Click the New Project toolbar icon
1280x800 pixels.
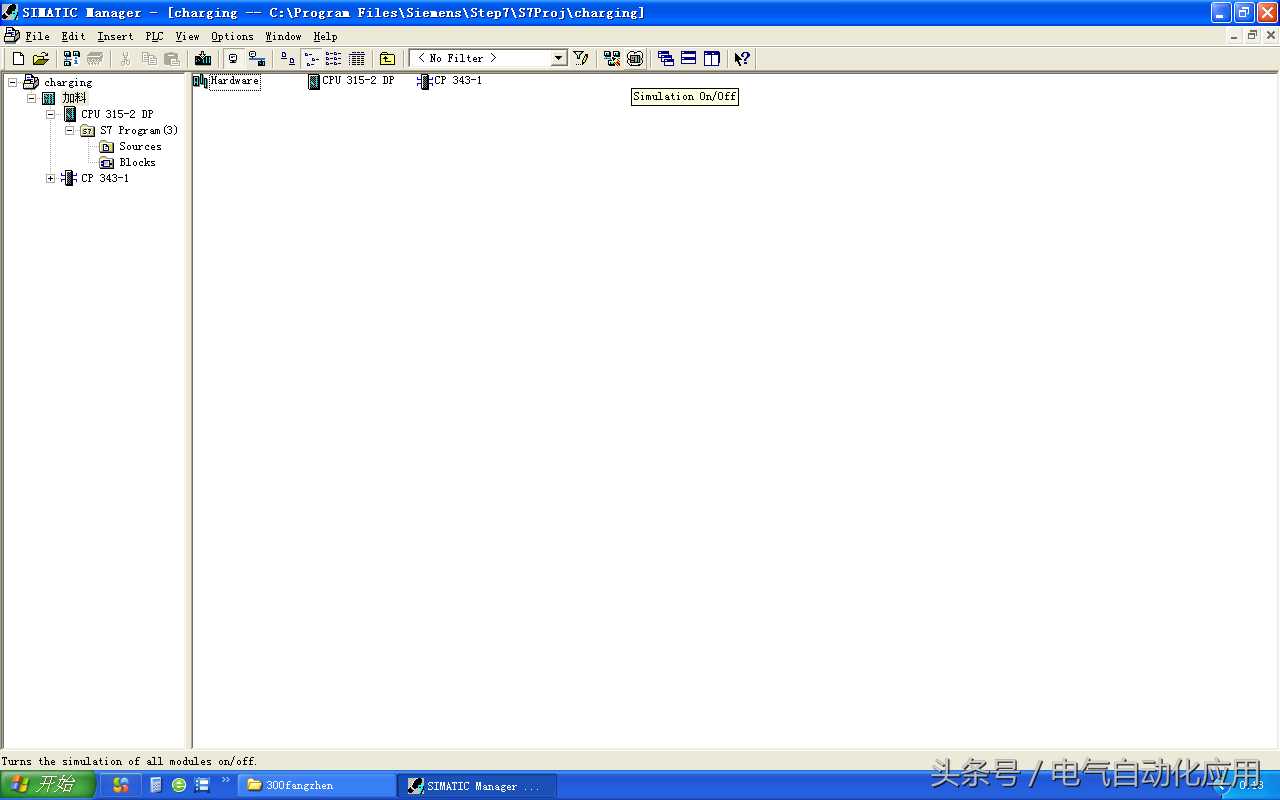[x=18, y=59]
